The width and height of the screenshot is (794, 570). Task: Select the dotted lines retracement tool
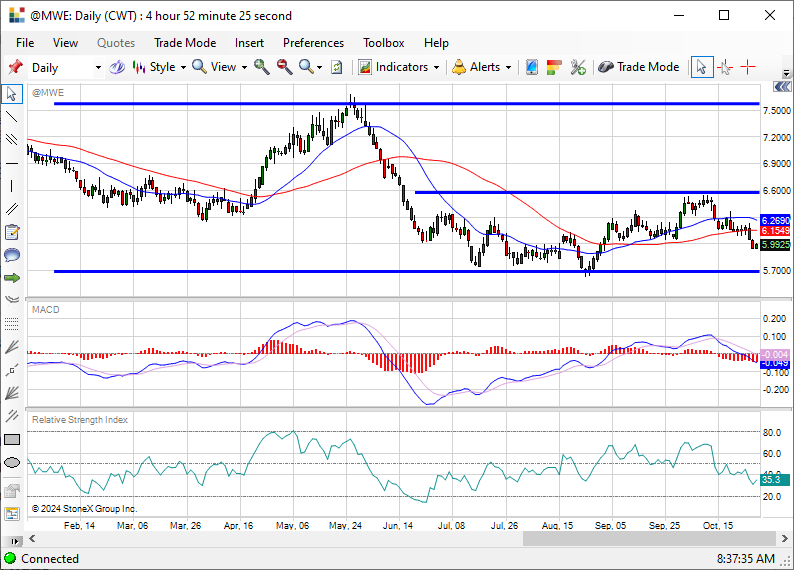click(x=12, y=323)
